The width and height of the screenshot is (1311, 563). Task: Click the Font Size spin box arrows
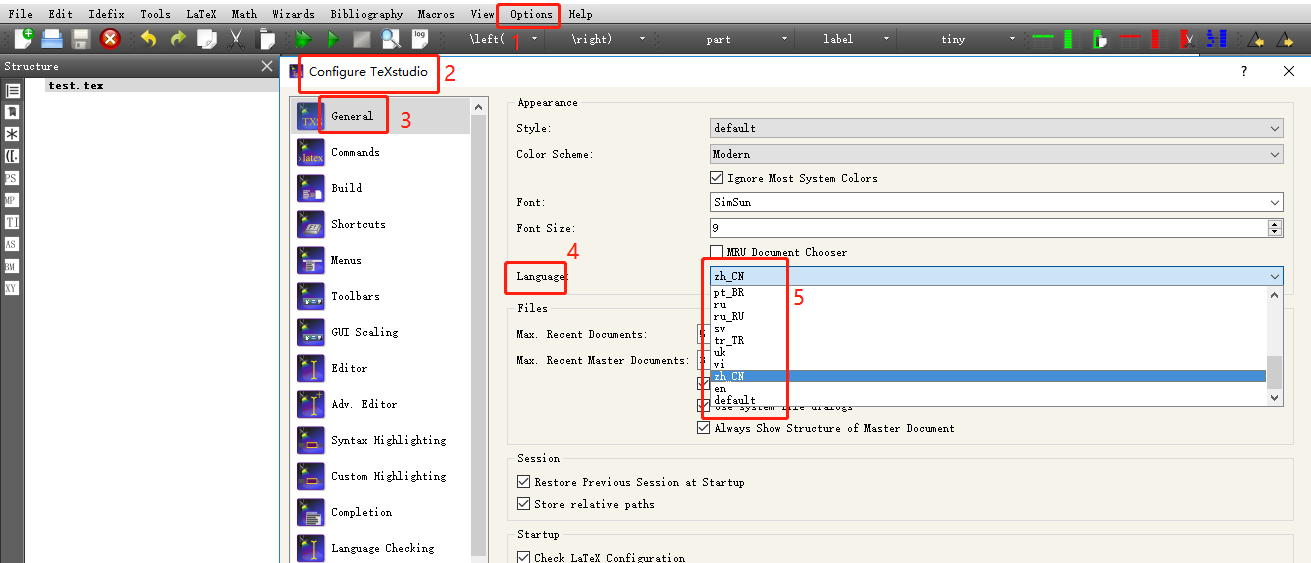point(1274,228)
